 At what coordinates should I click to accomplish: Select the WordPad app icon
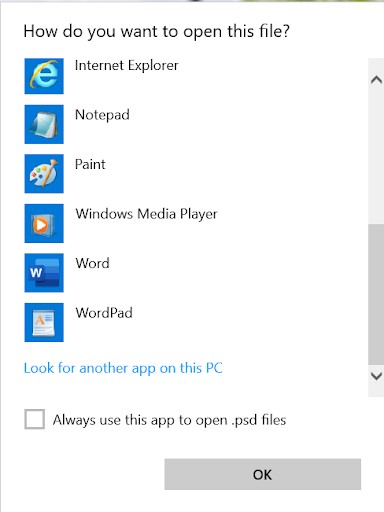[x=44, y=322]
